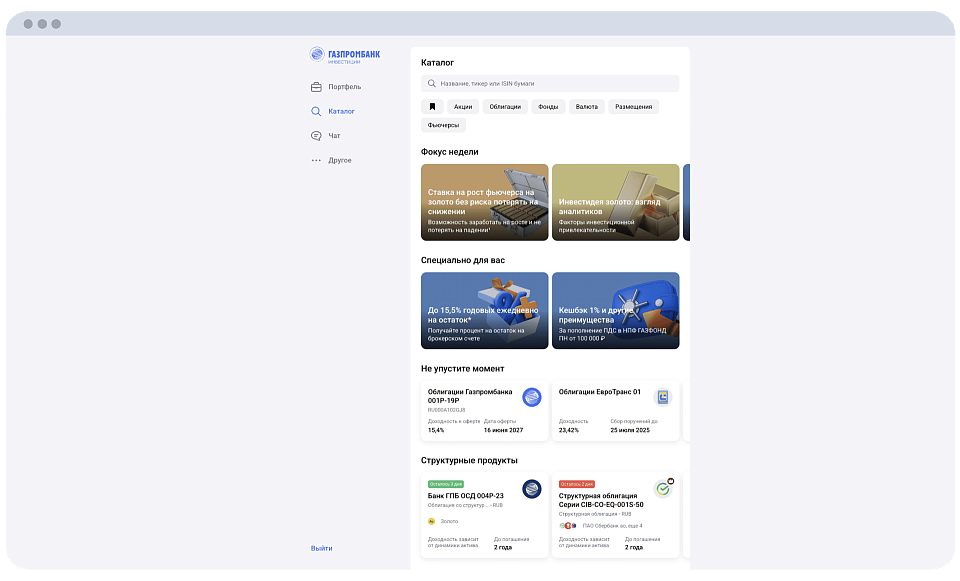Viewport: 960px width, 581px height.
Task: Click the Газпромбанк Инвестиции logo
Action: point(345,55)
